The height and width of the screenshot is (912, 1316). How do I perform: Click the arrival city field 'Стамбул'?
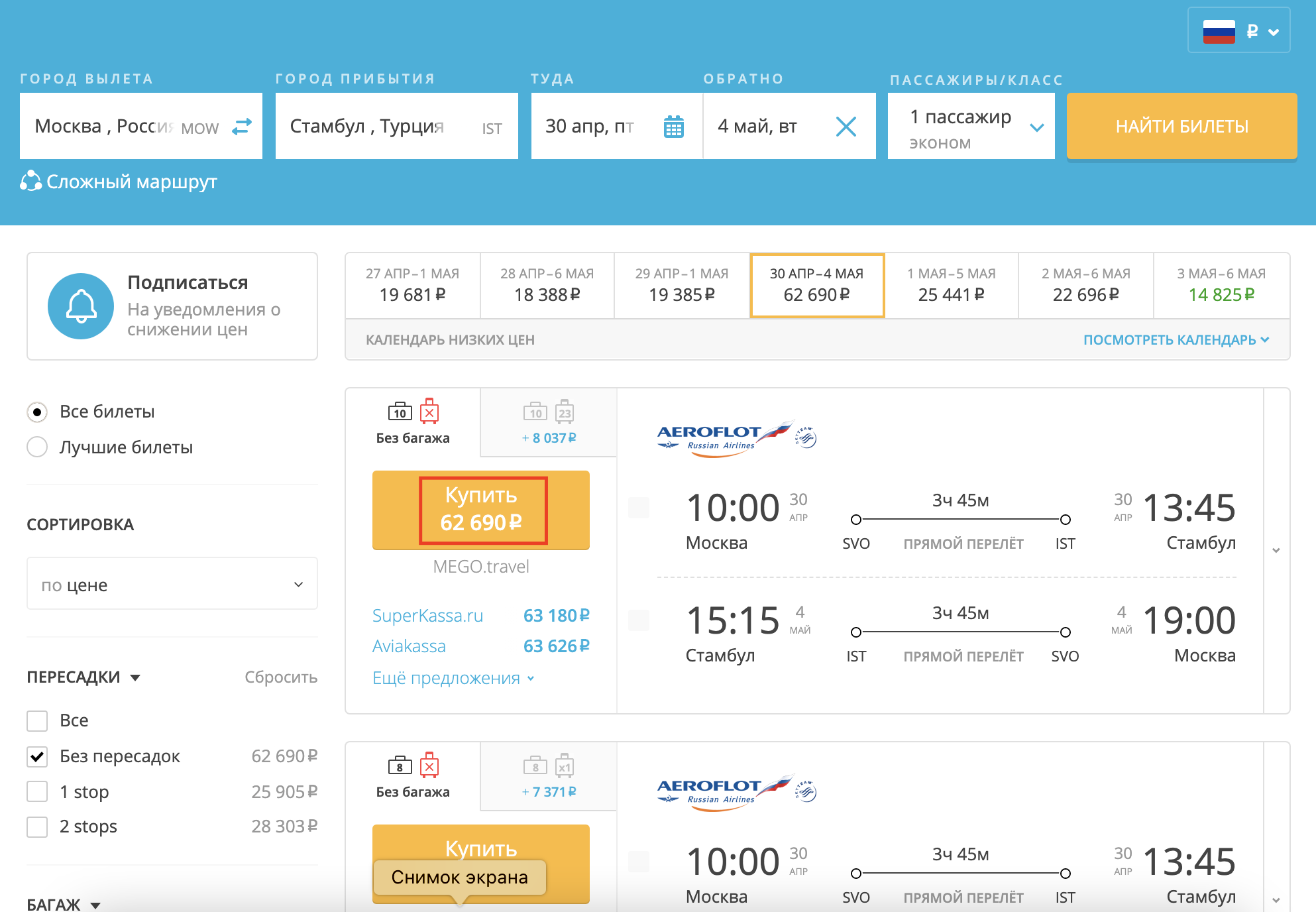396,126
